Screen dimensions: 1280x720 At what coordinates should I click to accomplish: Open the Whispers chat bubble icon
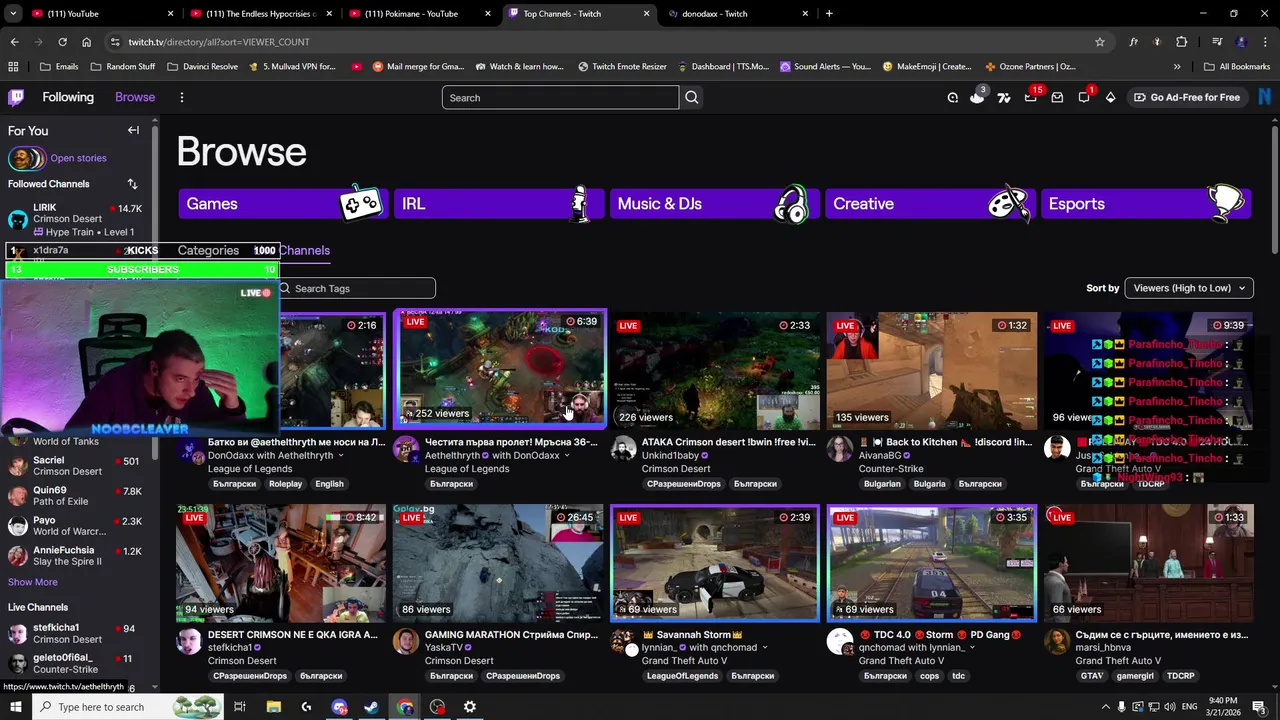pyautogui.click(x=1084, y=97)
